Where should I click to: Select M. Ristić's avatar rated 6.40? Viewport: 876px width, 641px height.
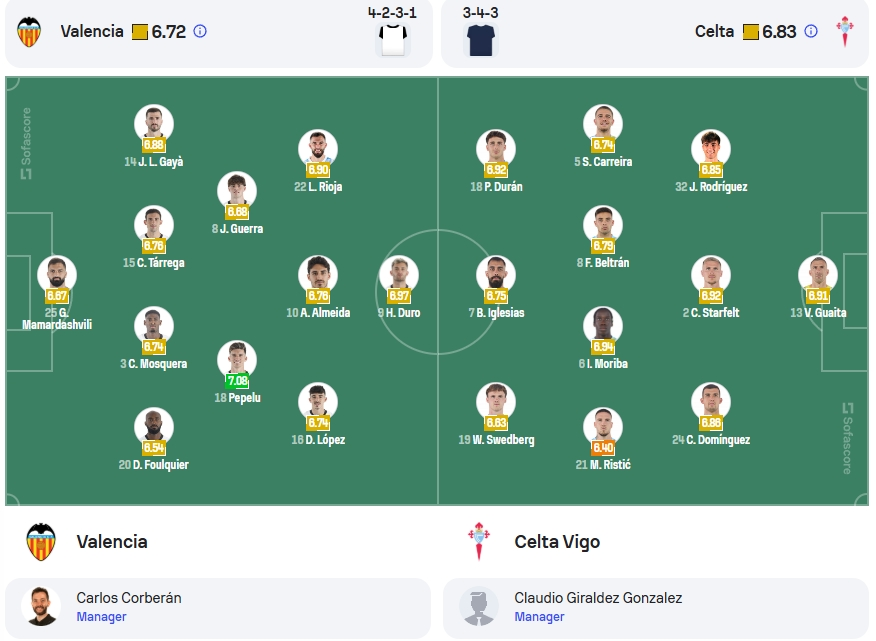coord(603,427)
